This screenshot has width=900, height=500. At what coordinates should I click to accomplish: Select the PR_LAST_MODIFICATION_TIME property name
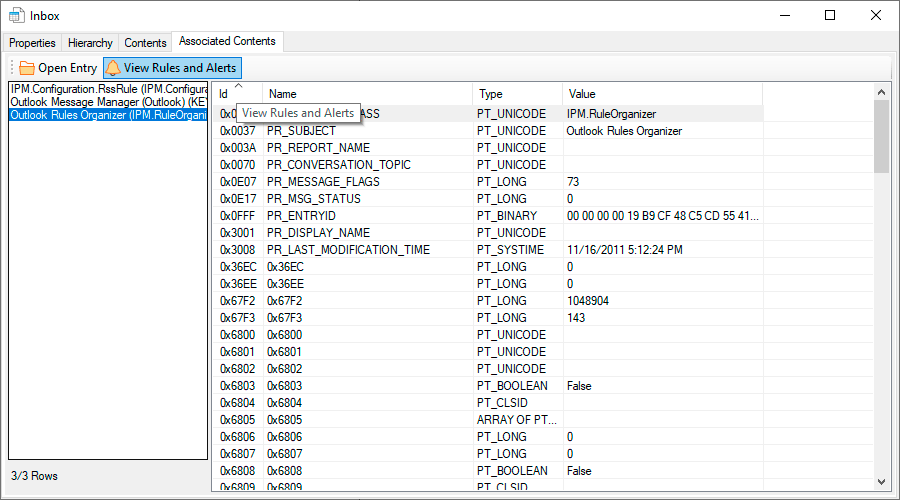(x=348, y=250)
